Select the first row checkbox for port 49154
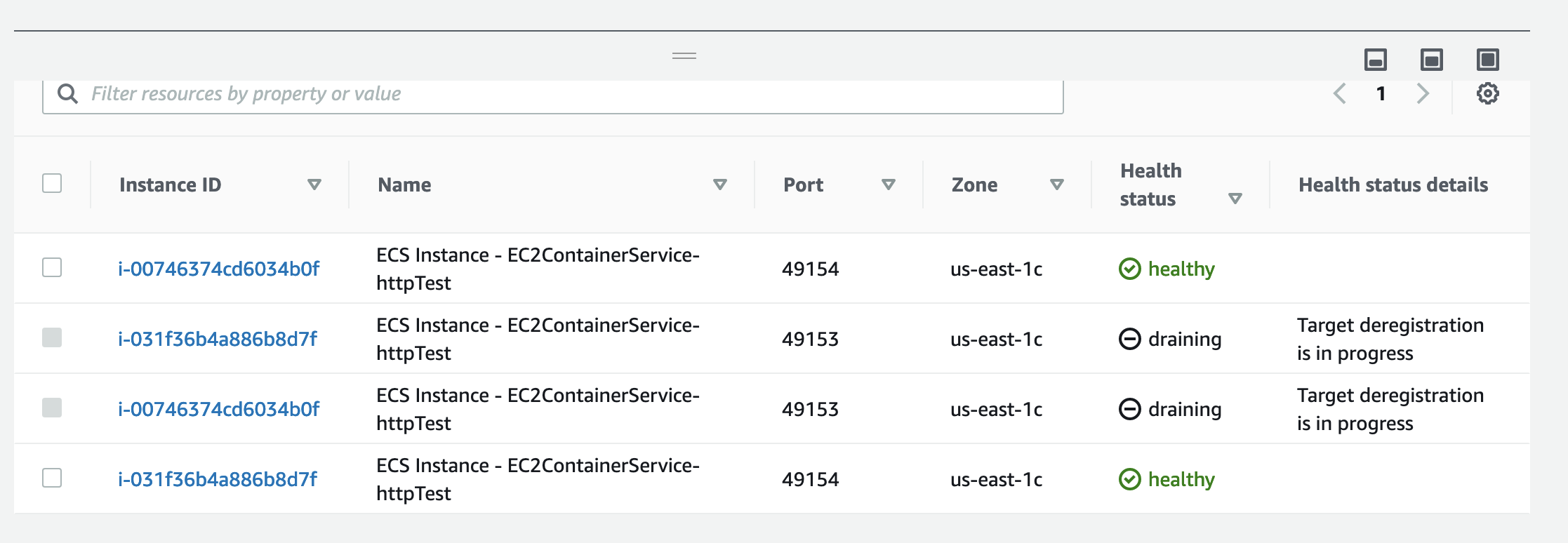The height and width of the screenshot is (543, 1568). coord(52,267)
